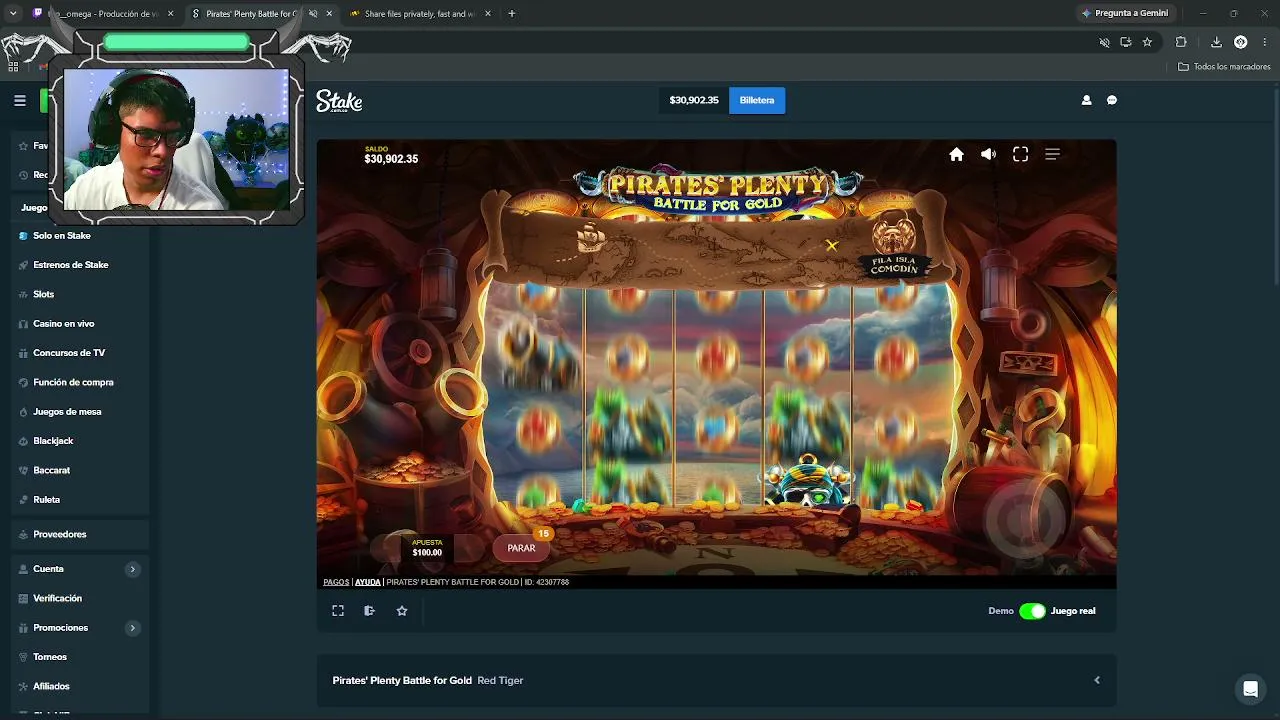1280x720 pixels.
Task: Select Ruleta in sidebar
Action: pos(47,500)
